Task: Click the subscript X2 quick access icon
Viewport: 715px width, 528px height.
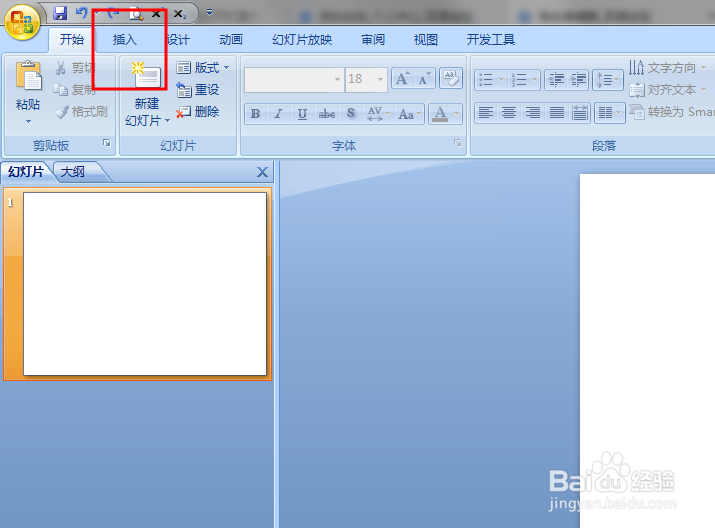Action: tap(180, 14)
